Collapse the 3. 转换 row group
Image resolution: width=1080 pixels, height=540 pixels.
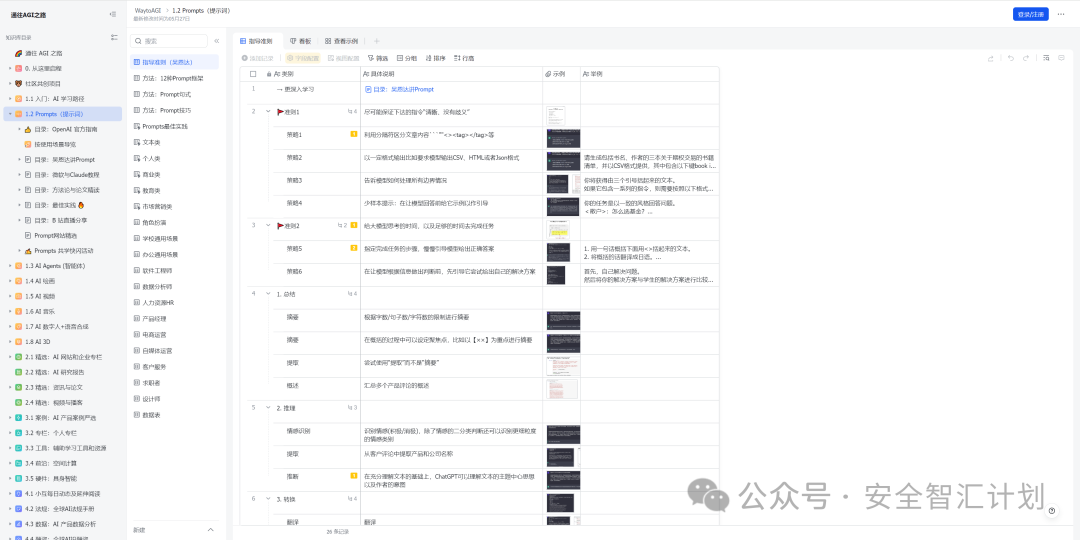(269, 499)
